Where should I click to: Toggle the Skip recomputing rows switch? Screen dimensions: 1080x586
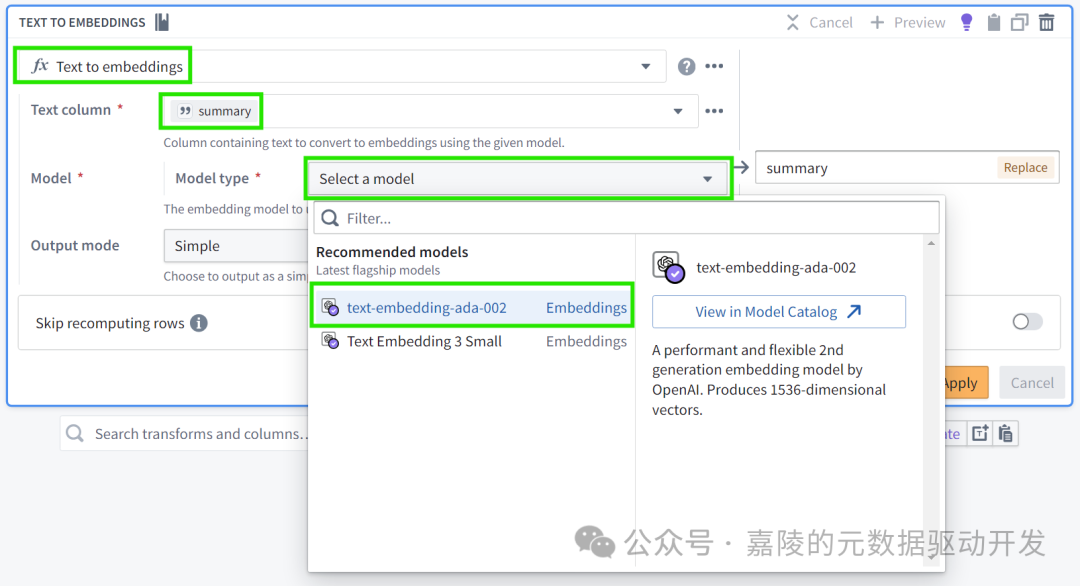tap(1027, 322)
